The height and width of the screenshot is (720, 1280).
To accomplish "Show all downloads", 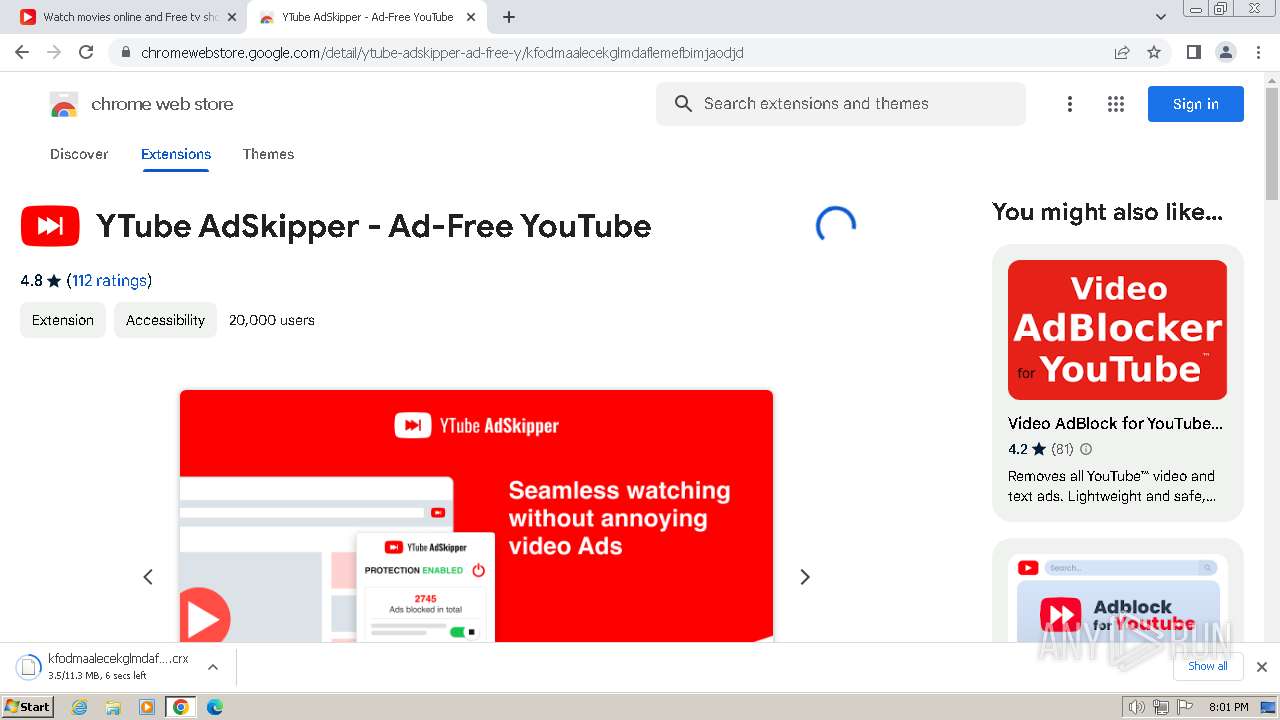I will pyautogui.click(x=1207, y=666).
